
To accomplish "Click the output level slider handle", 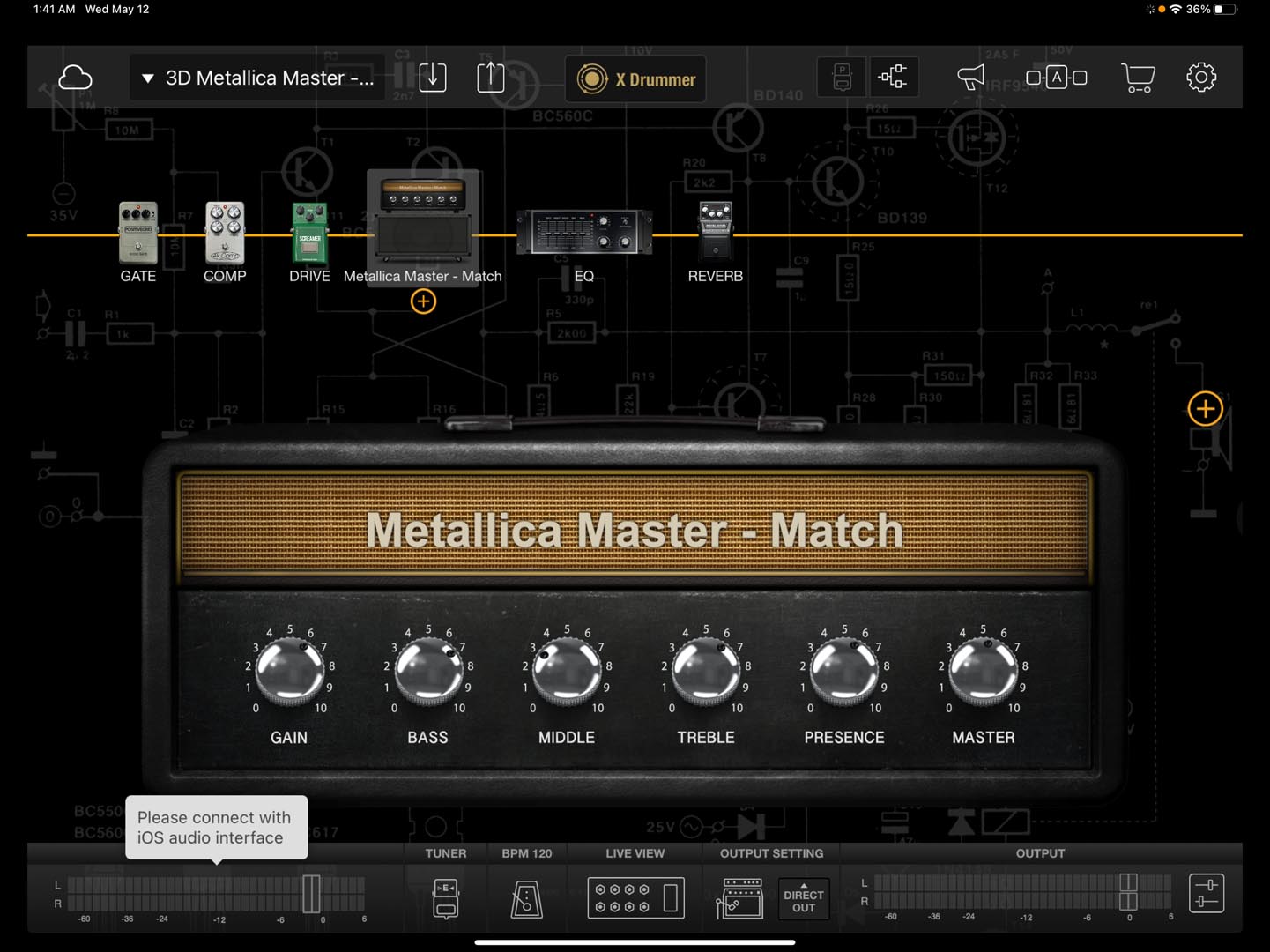I will [1128, 892].
